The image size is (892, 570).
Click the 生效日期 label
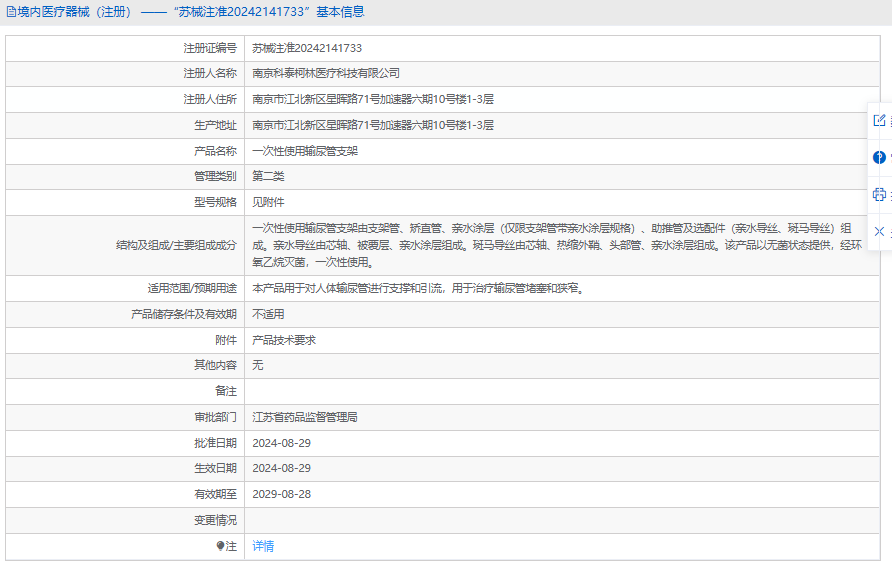[215, 468]
